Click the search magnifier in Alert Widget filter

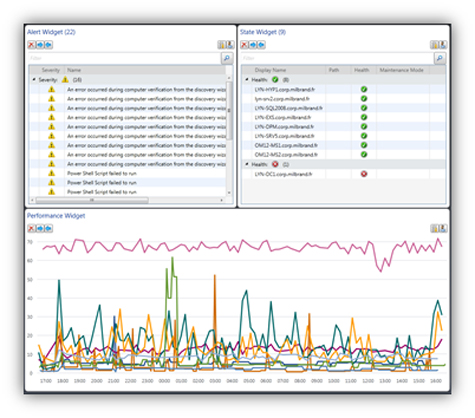[x=227, y=58]
